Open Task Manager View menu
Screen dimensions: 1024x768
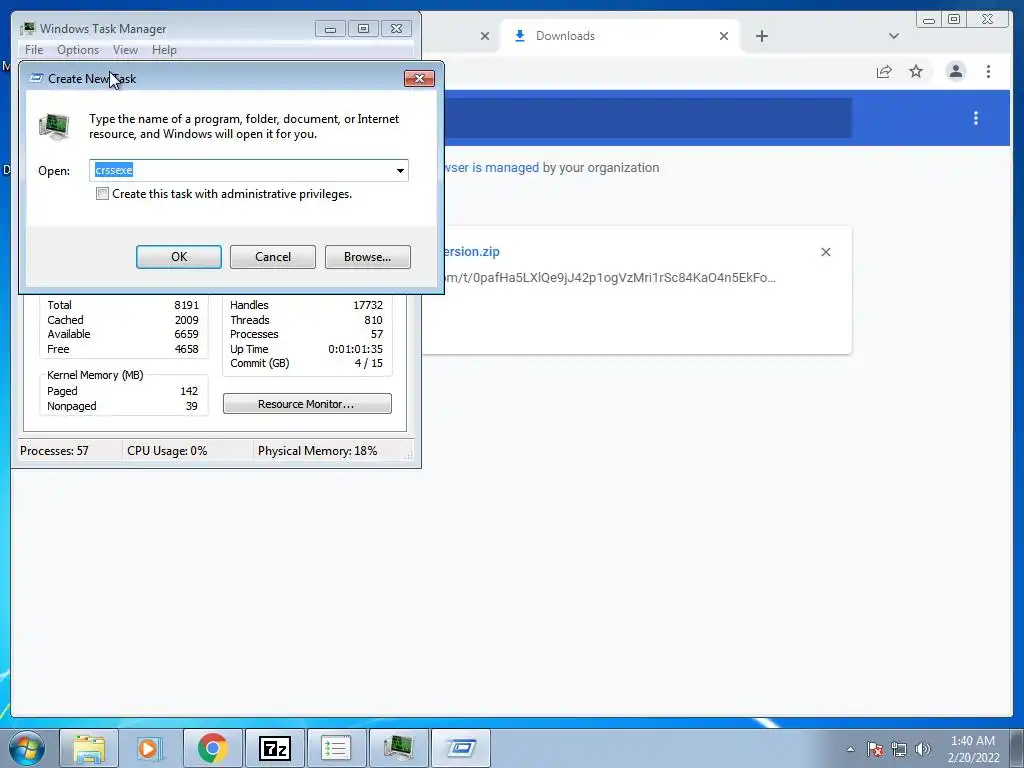125,50
